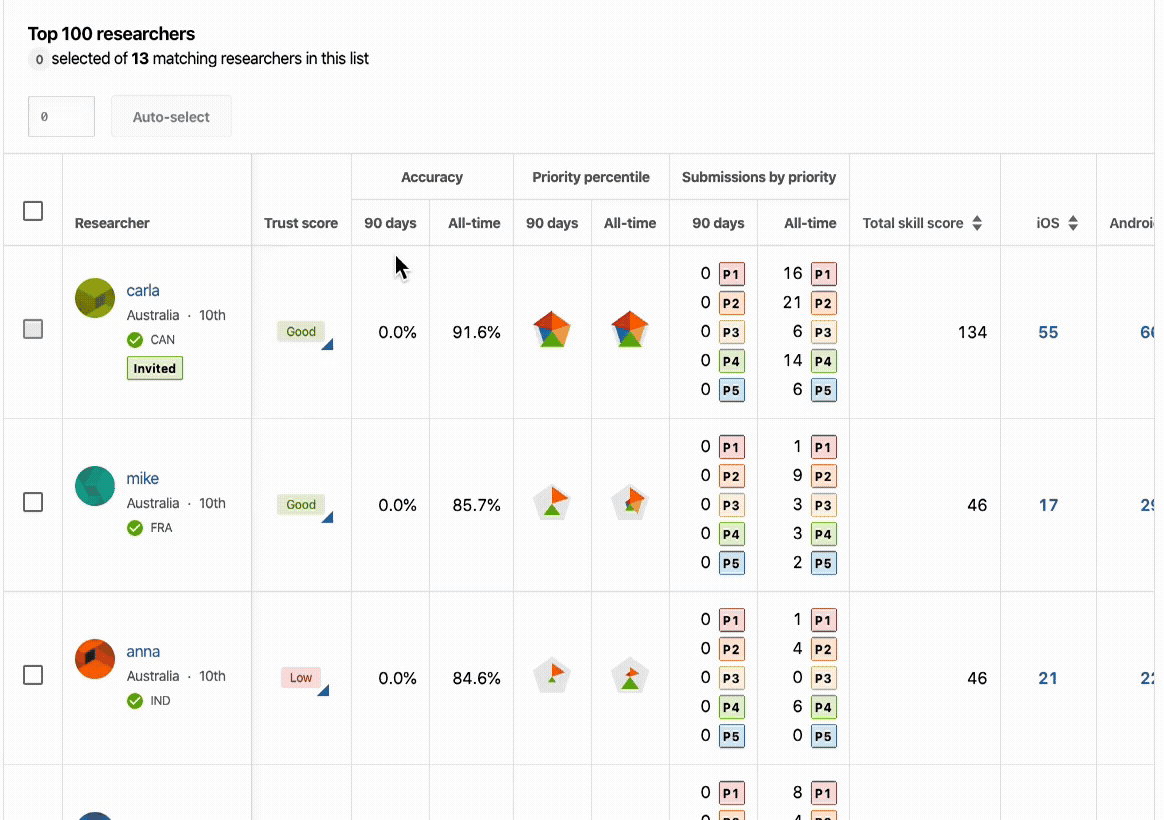The image size is (1164, 820).
Task: Click the auto-select number input field
Action: pyautogui.click(x=62, y=117)
